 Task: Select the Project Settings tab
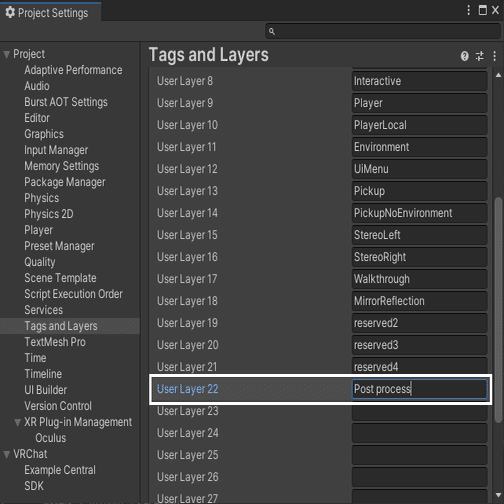(51, 12)
